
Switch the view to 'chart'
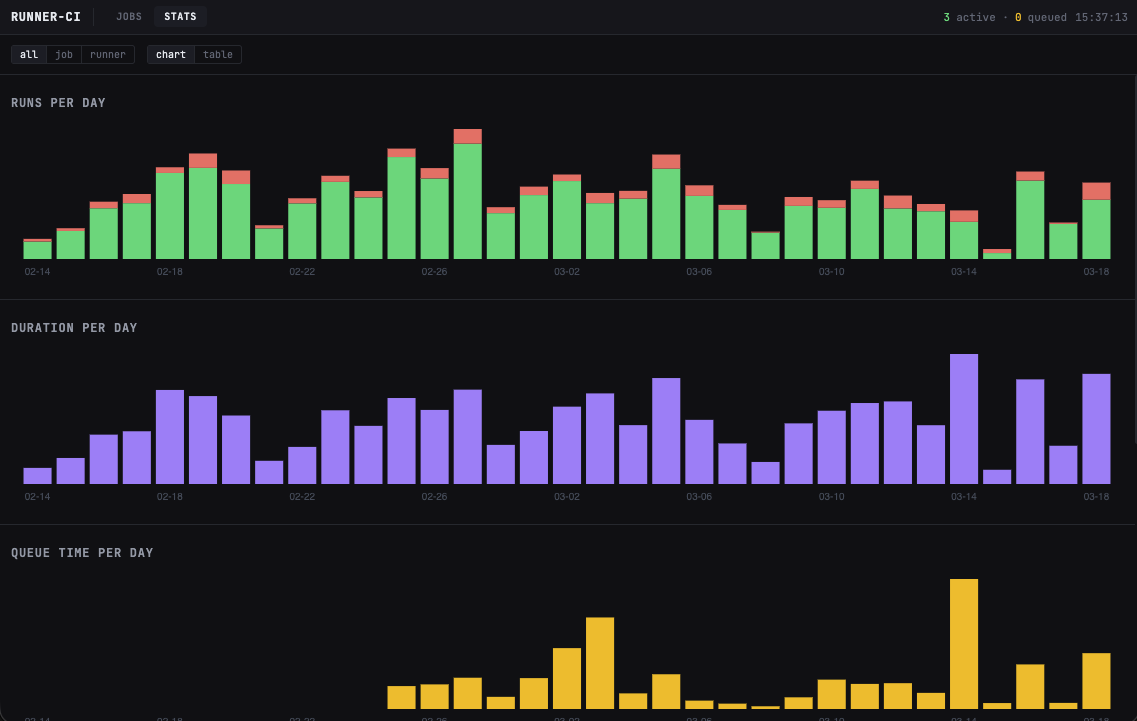(x=170, y=54)
